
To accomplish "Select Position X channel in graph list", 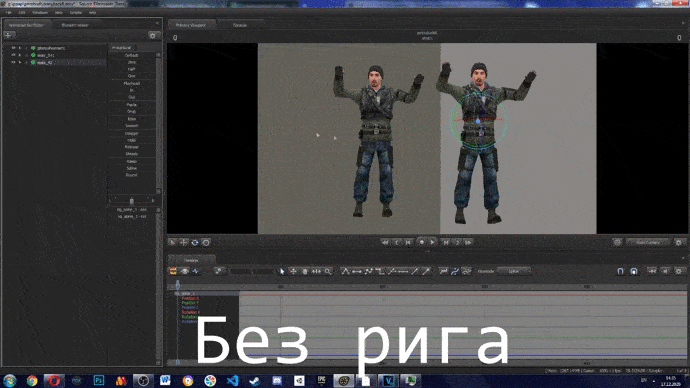I will coord(191,298).
